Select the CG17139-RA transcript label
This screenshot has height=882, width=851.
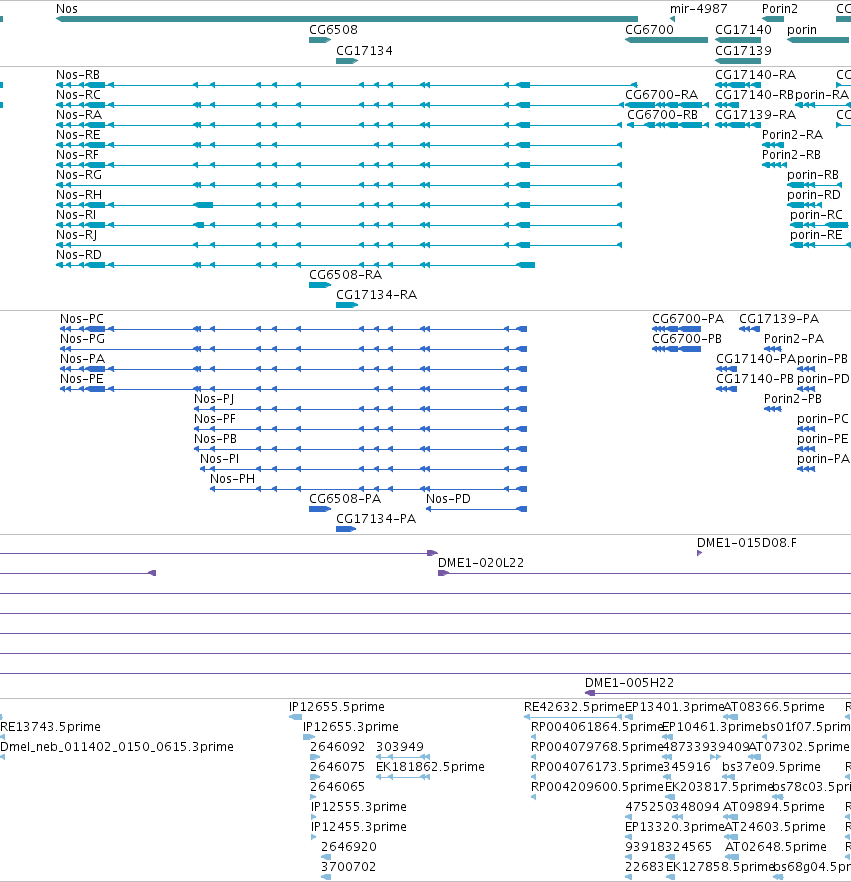[755, 115]
